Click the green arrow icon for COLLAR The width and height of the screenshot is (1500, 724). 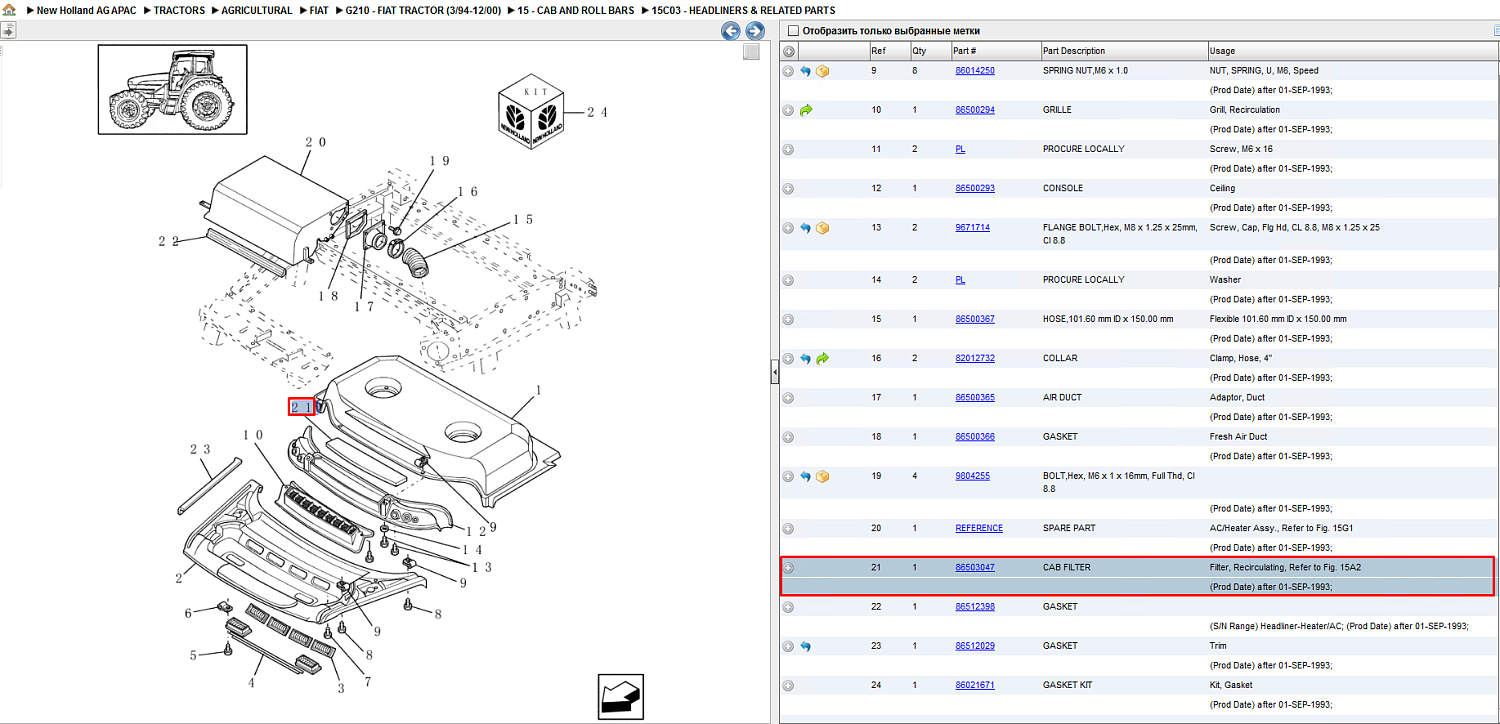coord(822,358)
